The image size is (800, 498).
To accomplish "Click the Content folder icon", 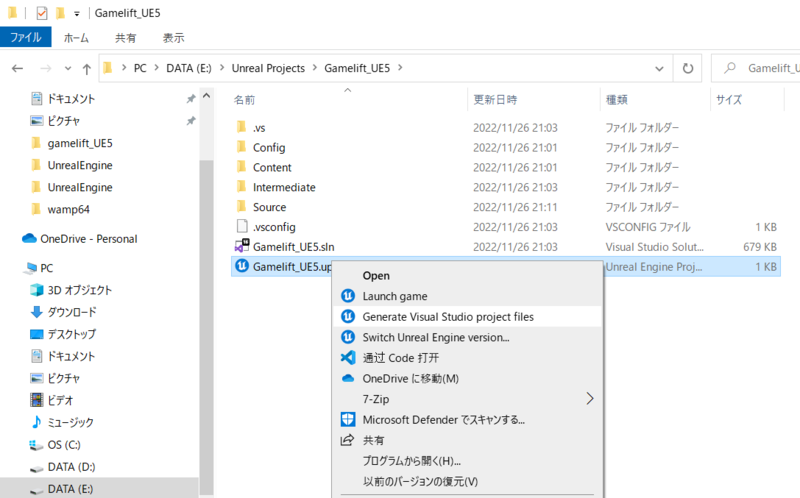I will tap(242, 167).
